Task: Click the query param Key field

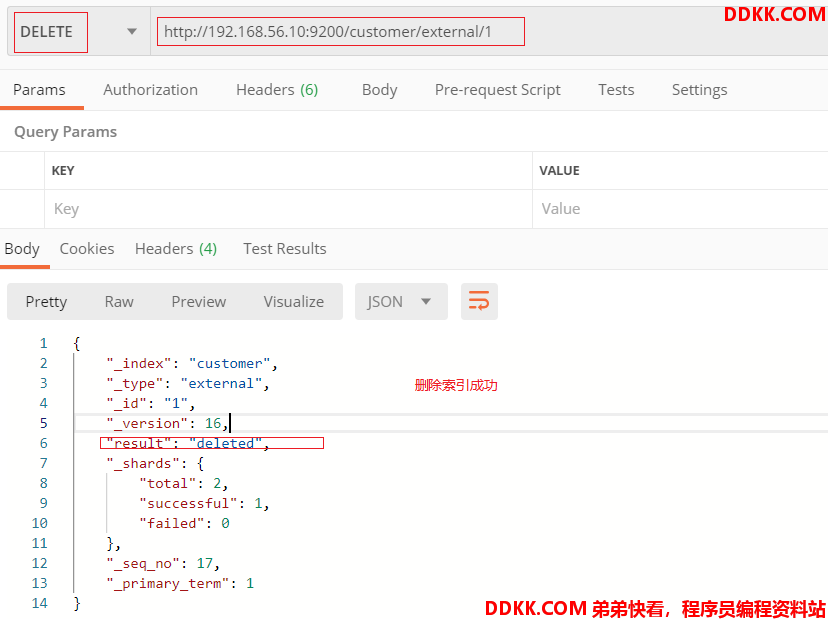Action: pos(288,209)
